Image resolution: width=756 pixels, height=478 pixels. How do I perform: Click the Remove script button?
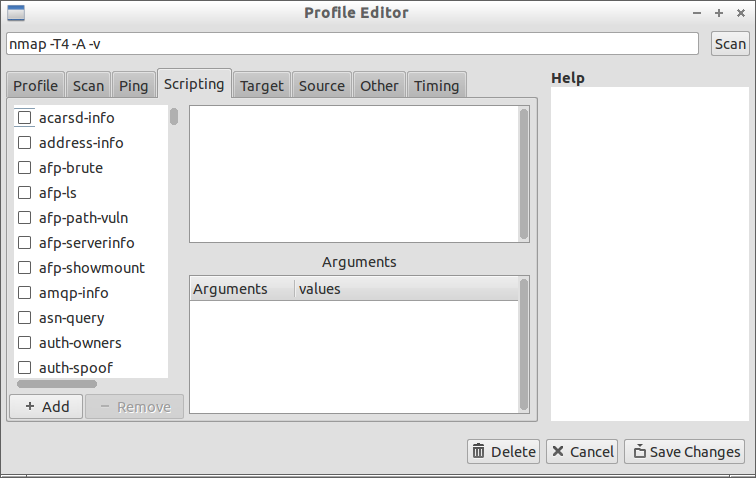click(135, 407)
